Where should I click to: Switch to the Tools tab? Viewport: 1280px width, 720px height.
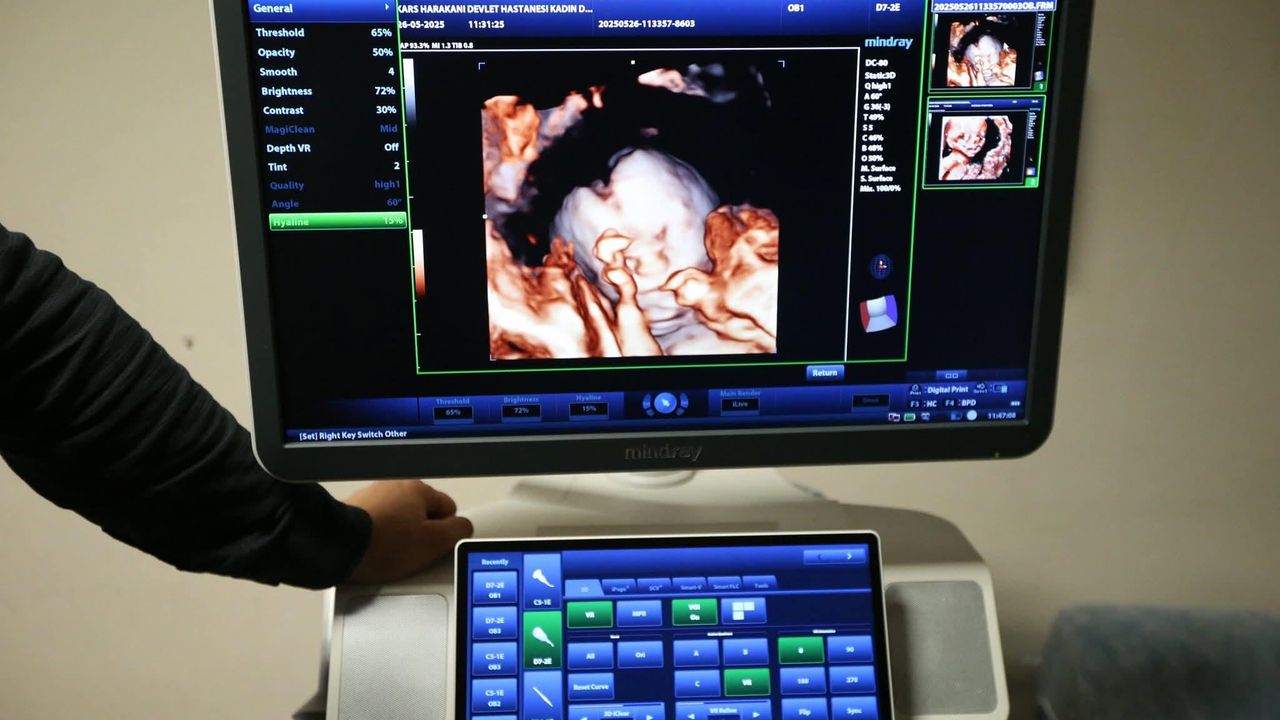[759, 582]
